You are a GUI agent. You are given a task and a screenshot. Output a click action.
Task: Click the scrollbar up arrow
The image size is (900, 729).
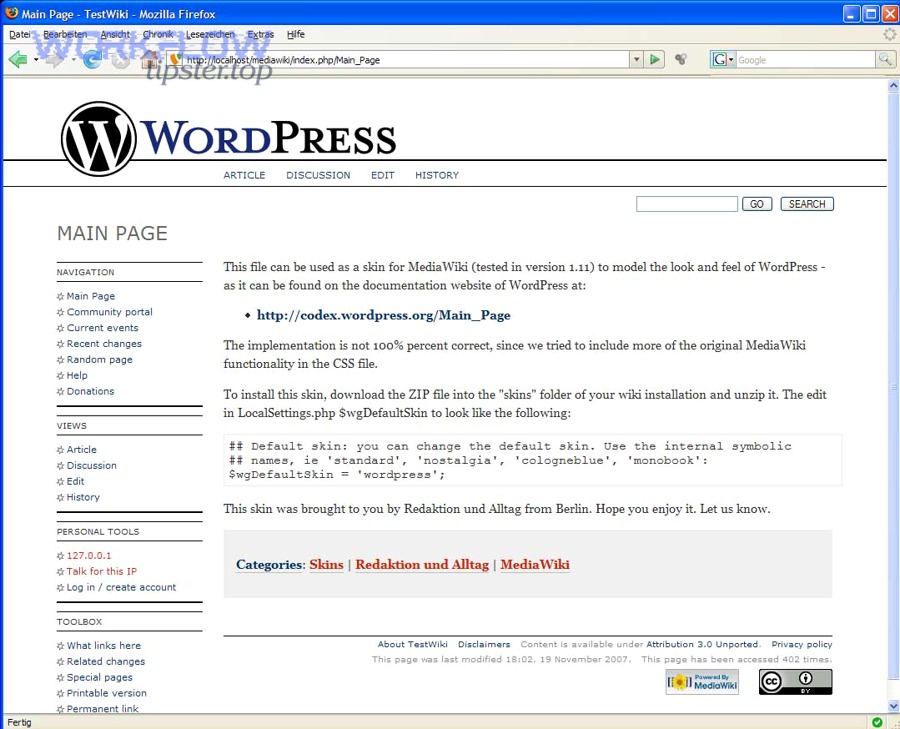tap(894, 86)
